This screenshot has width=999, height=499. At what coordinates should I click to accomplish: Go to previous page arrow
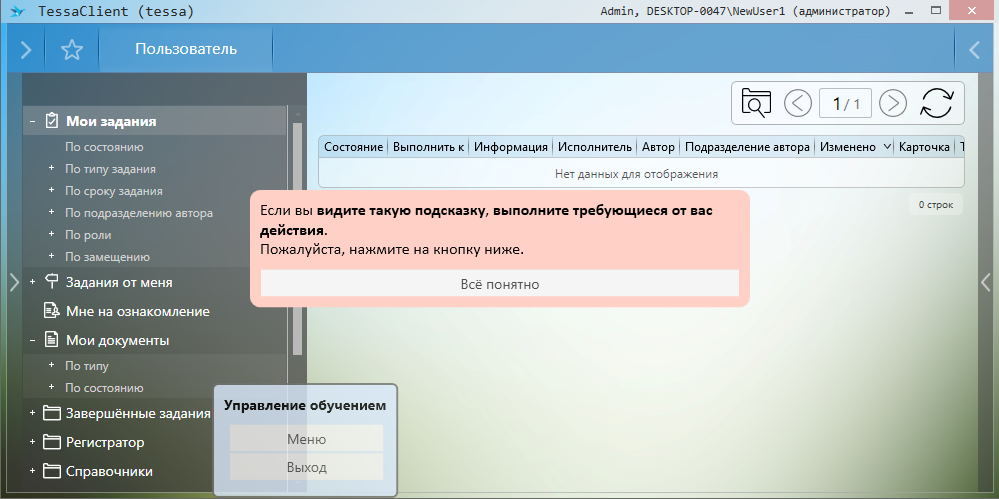coord(798,102)
